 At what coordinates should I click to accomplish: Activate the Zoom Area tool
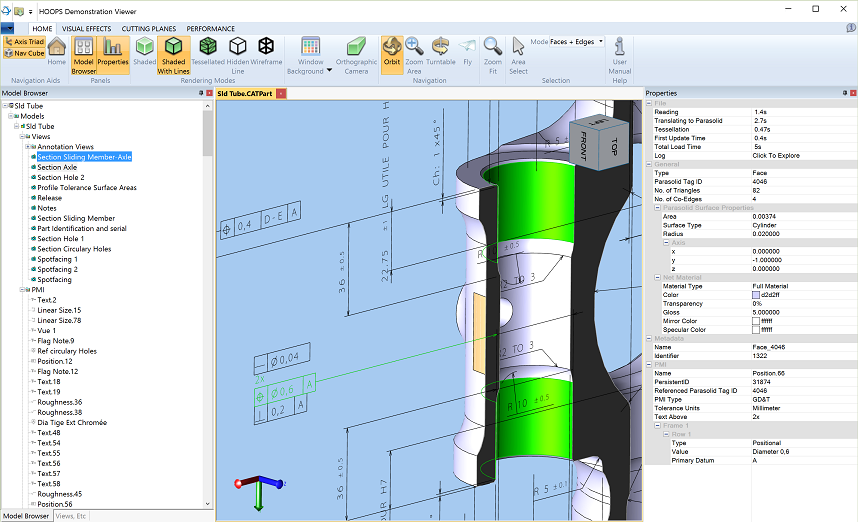[414, 50]
